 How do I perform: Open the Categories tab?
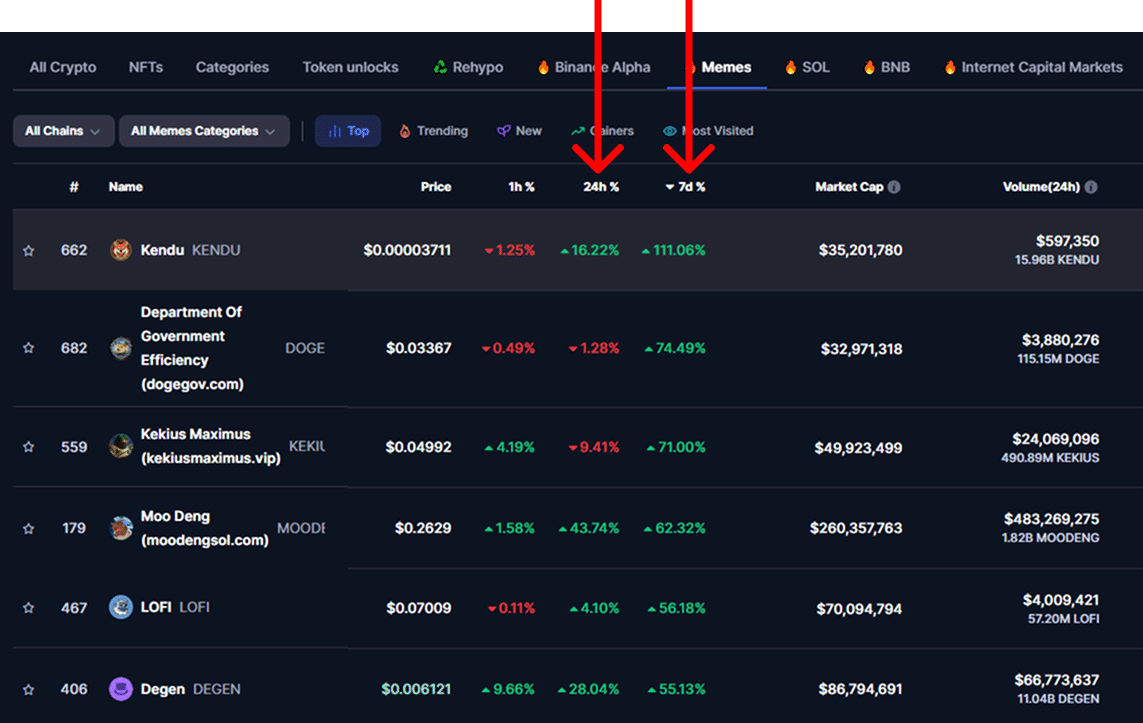232,67
